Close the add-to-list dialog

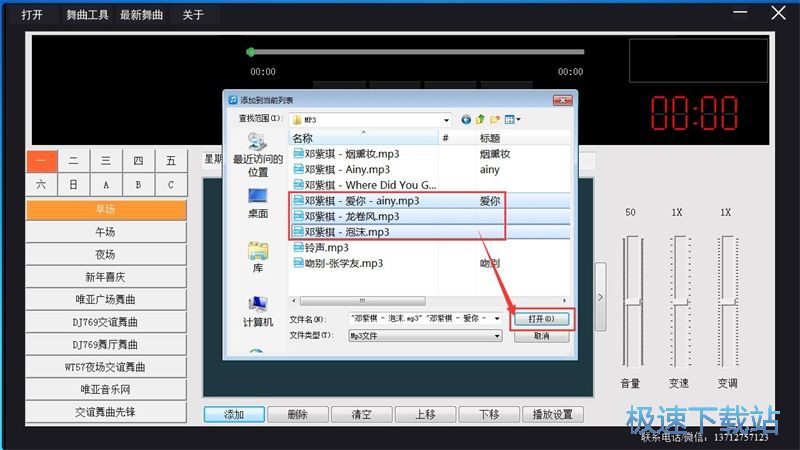point(563,100)
